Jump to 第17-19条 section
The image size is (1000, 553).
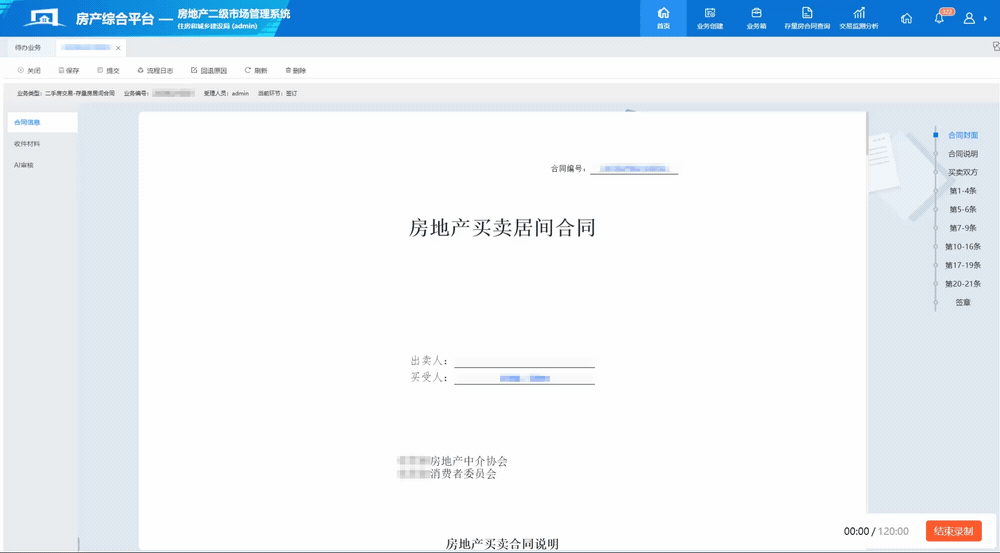tap(962, 265)
